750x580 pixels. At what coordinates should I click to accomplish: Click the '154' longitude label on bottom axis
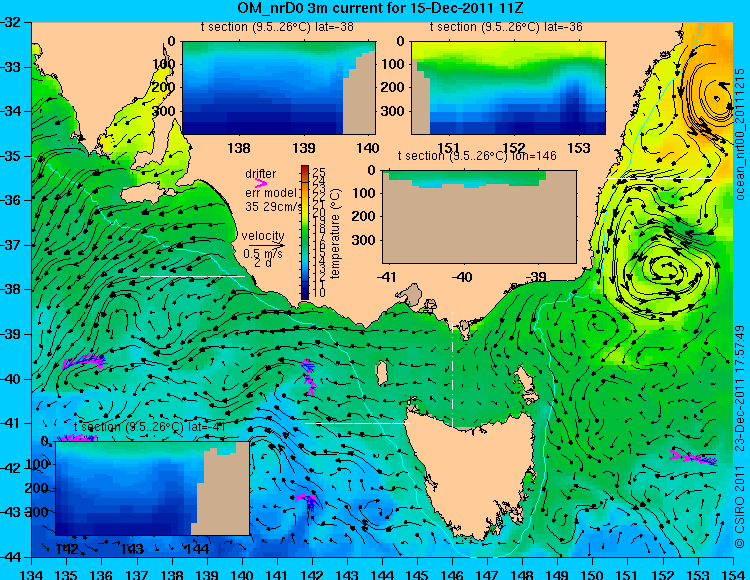(x=732, y=574)
